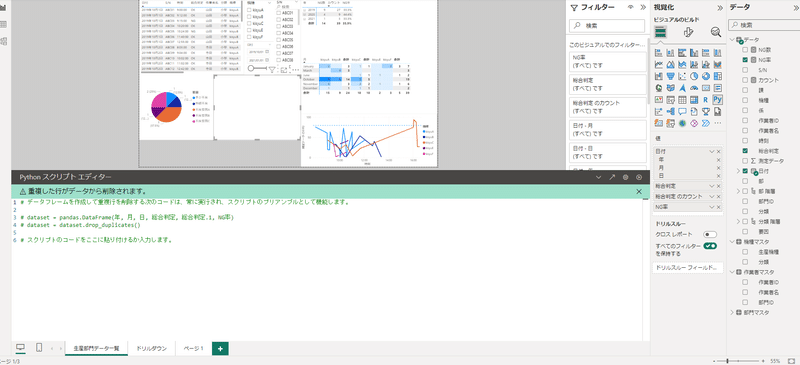The image size is (800, 365).
Task: Open the table view sidebar icon
Action: 4,24
